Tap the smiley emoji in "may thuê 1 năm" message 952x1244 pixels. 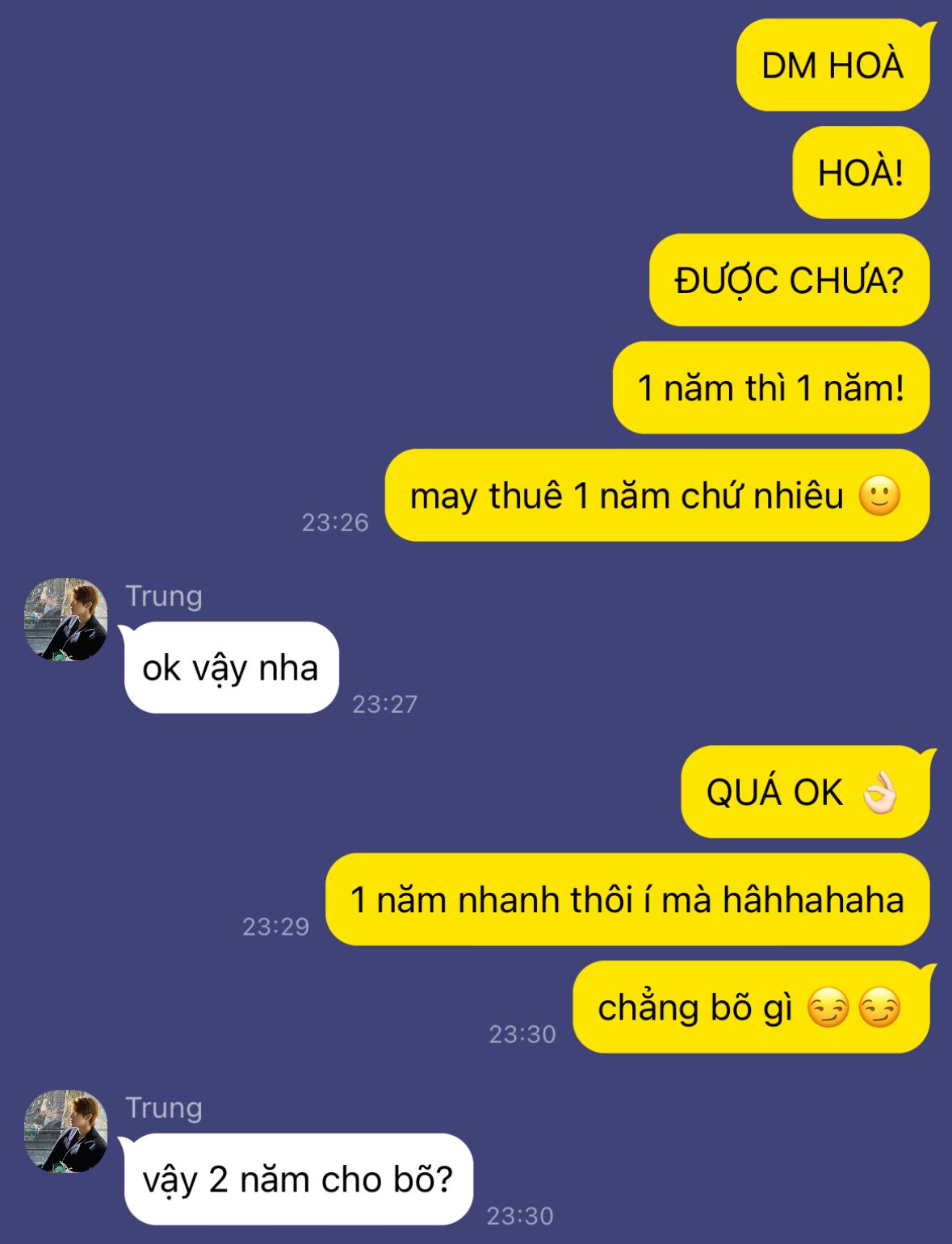click(879, 496)
